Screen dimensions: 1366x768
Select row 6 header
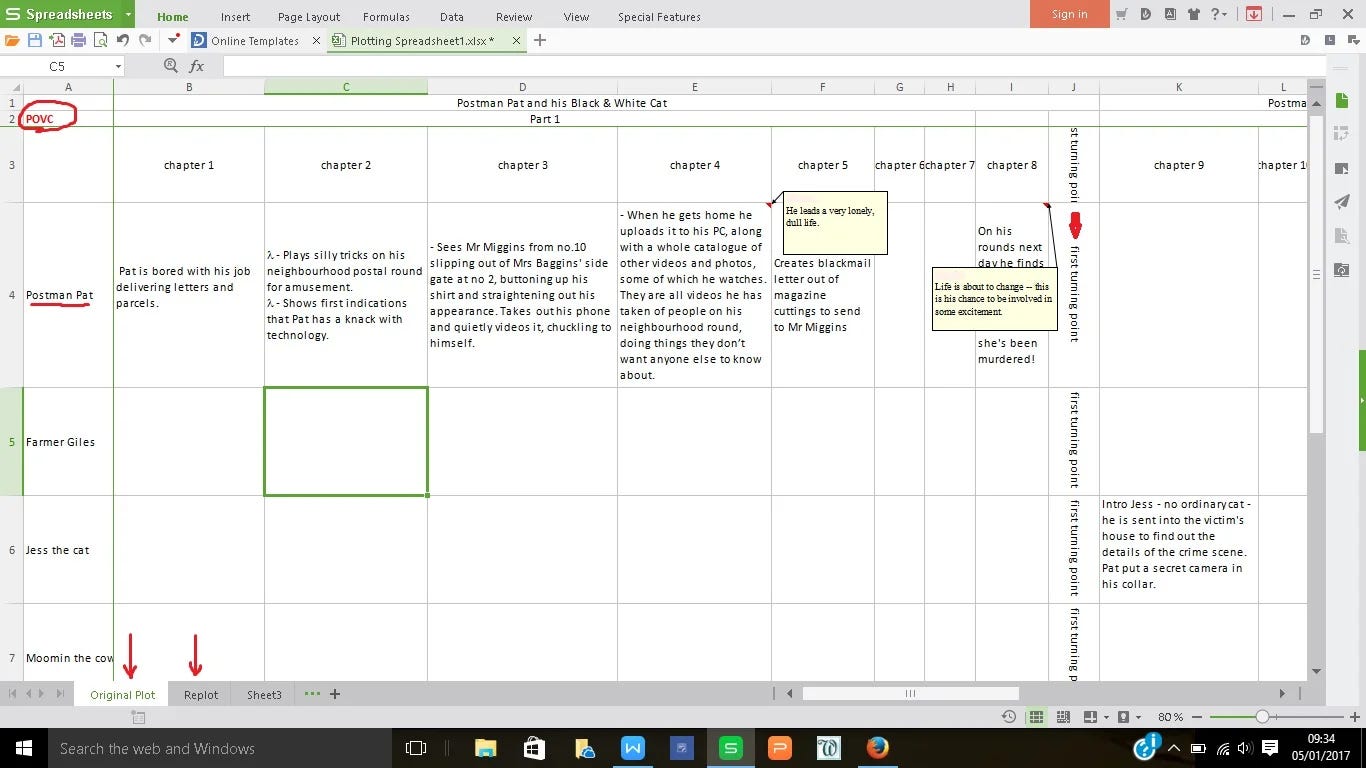click(12, 550)
